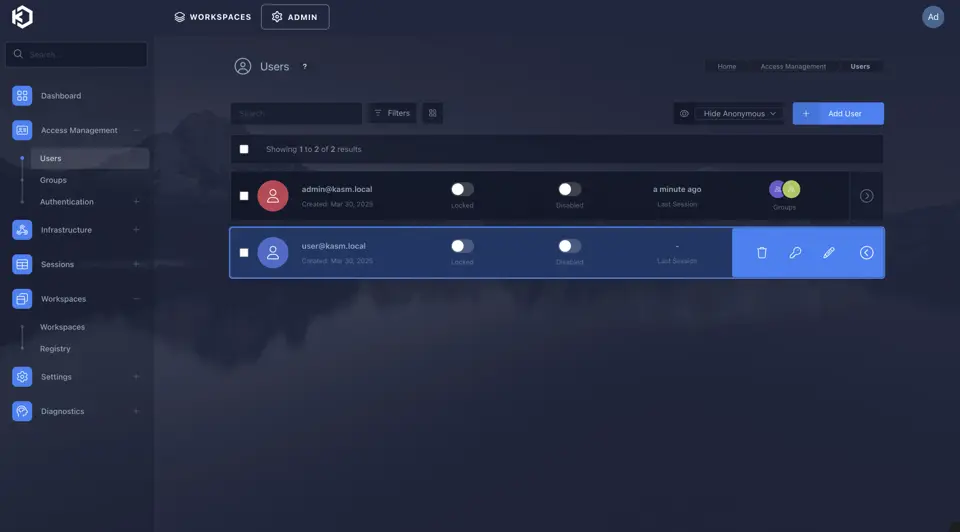
Task: Toggle Disabled for admin@kasm.local
Action: click(569, 189)
